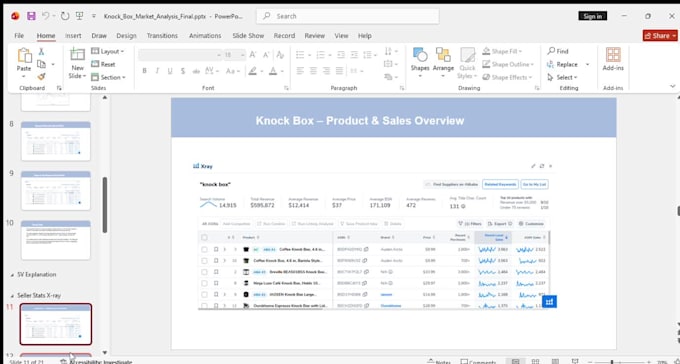Open the Select dropdown in Editing

click(x=562, y=77)
